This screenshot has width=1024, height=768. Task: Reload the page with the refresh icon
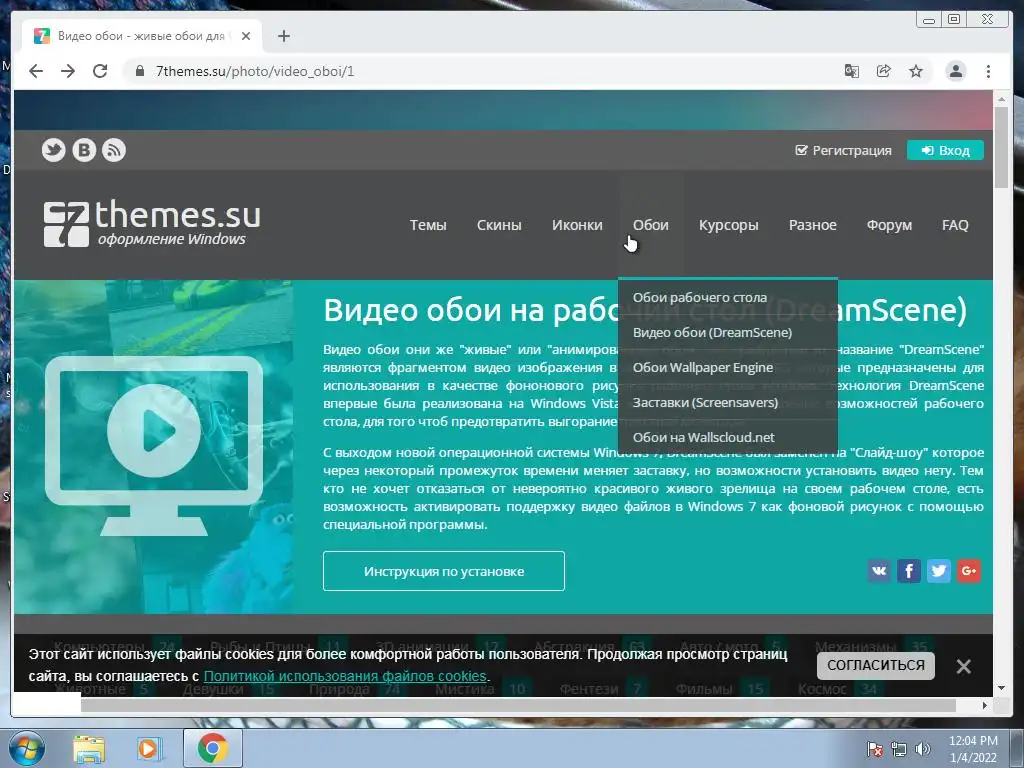100,71
